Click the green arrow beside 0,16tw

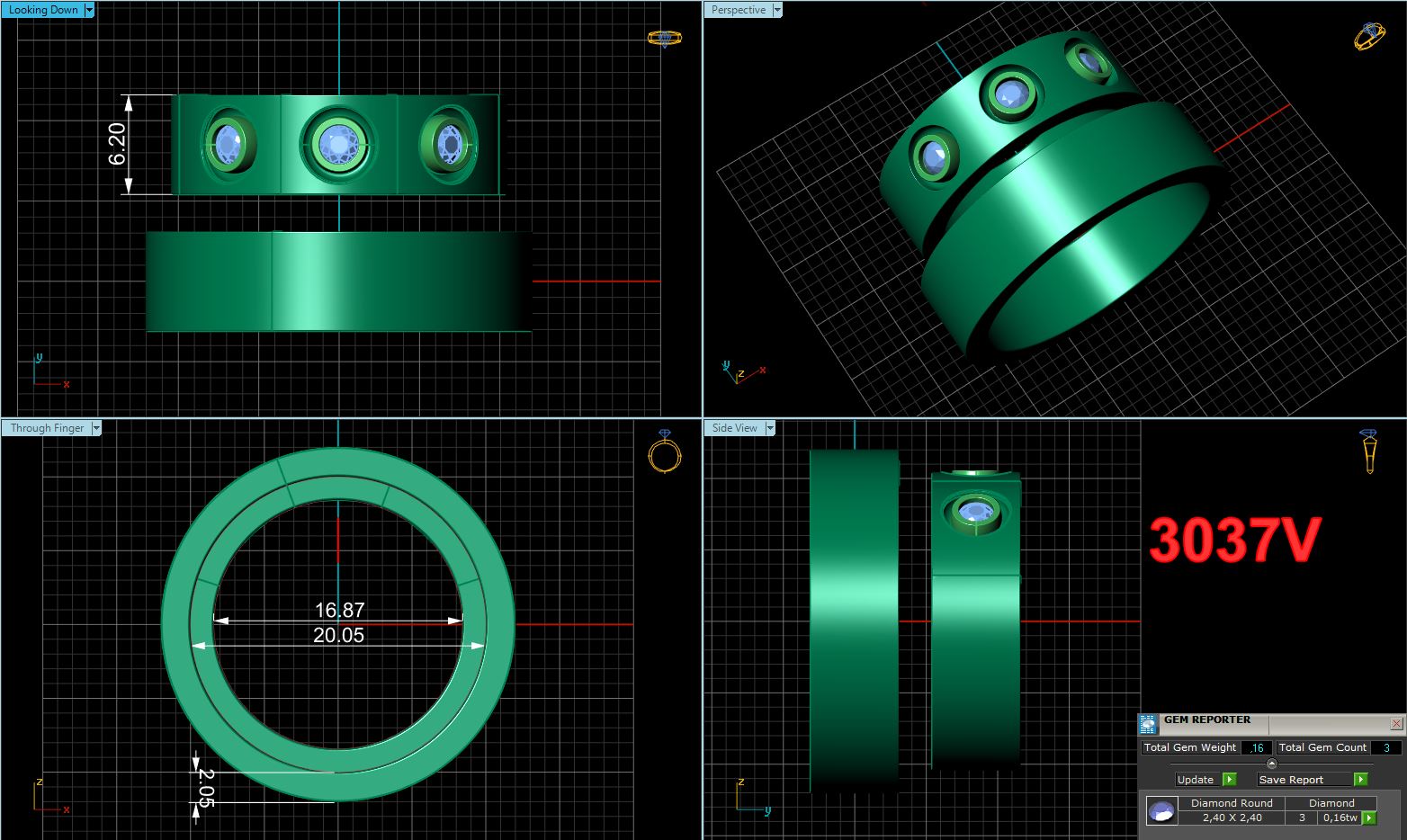[x=1369, y=818]
